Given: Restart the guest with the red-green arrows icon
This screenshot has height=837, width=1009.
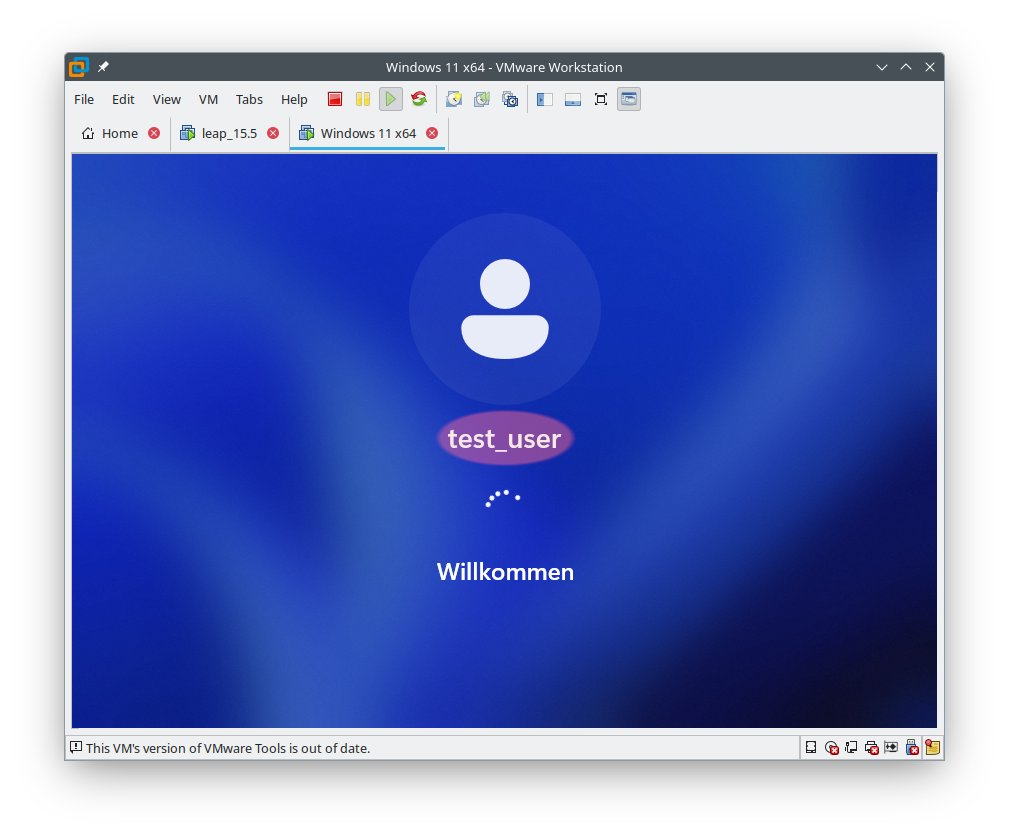Looking at the screenshot, I should 419,99.
